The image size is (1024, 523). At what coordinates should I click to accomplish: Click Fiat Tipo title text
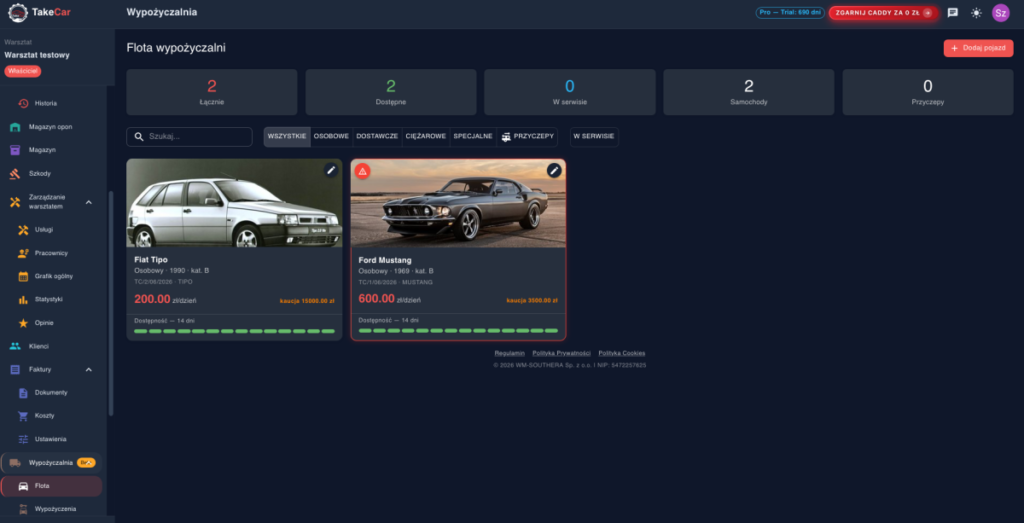(151, 260)
